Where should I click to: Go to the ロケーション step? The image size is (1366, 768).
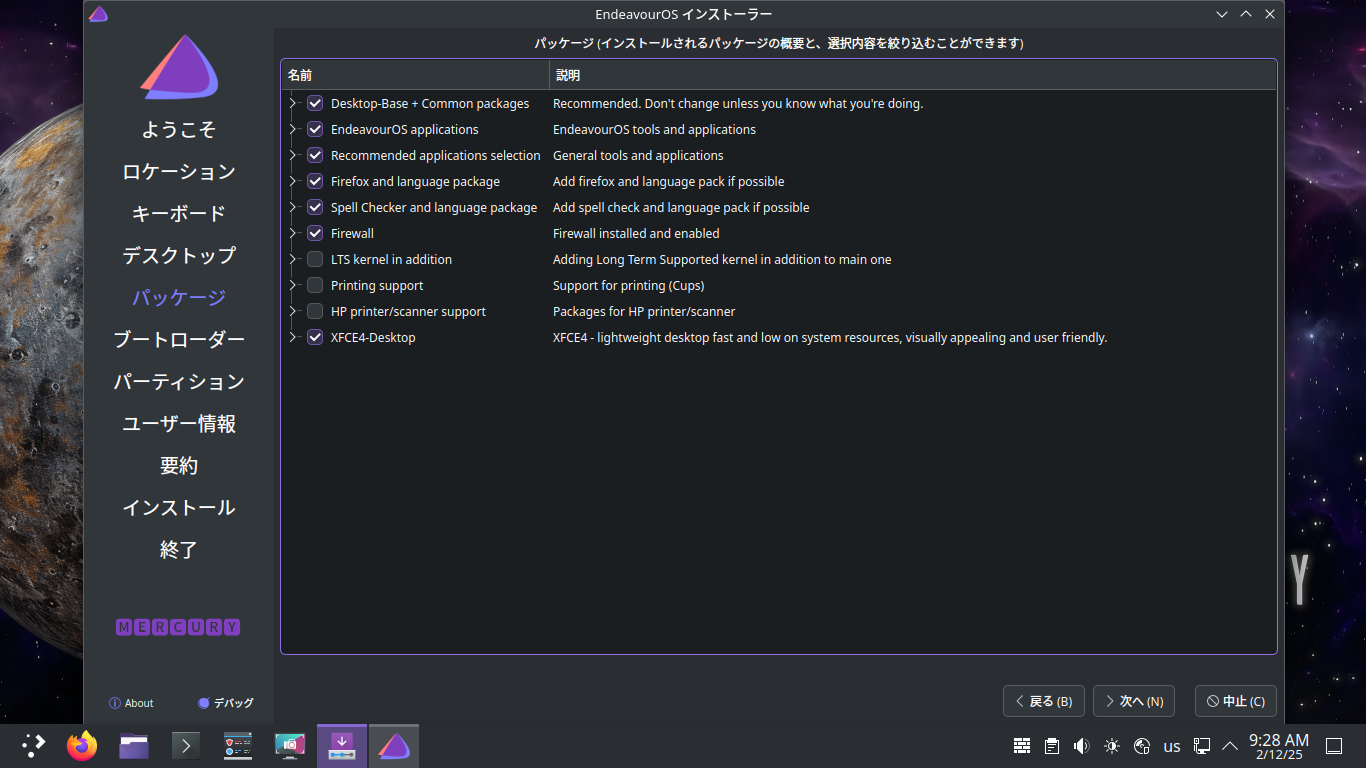point(179,172)
